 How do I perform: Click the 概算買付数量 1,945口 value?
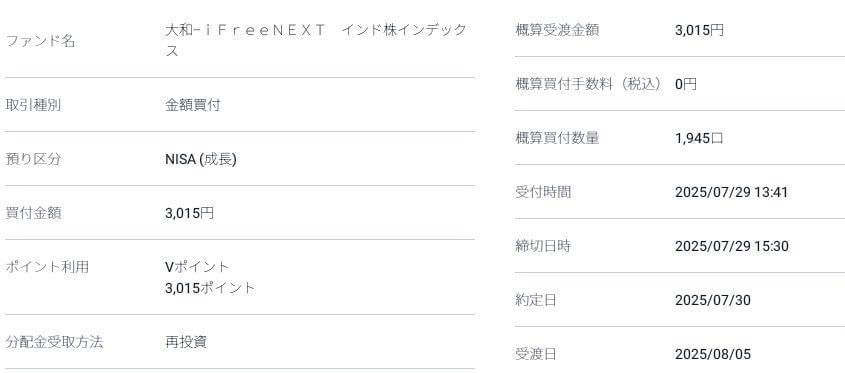[699, 138]
